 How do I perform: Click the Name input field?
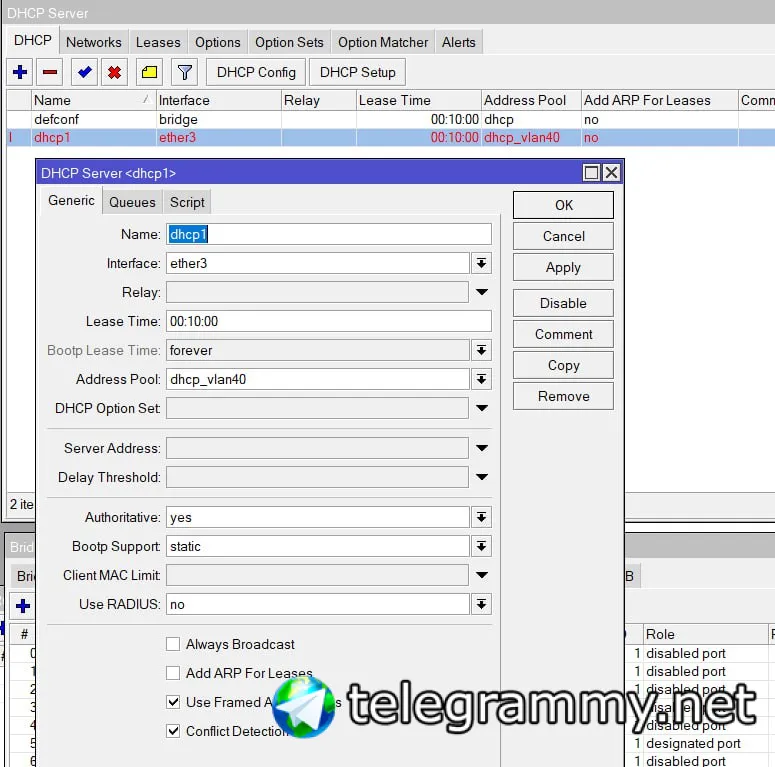pyautogui.click(x=329, y=234)
